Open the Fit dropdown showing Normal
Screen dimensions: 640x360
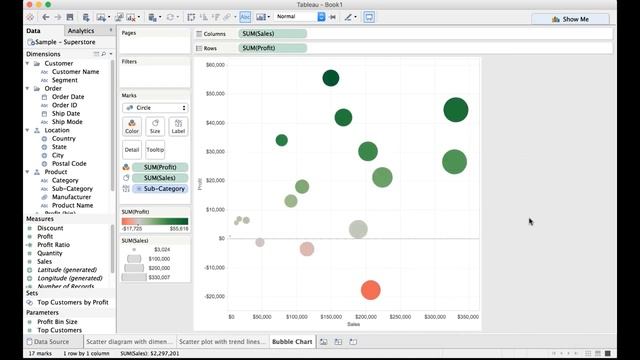coord(300,17)
